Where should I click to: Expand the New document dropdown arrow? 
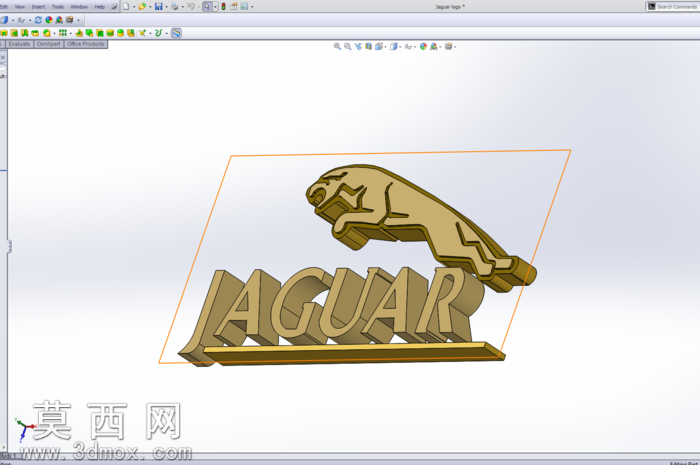(134, 7)
